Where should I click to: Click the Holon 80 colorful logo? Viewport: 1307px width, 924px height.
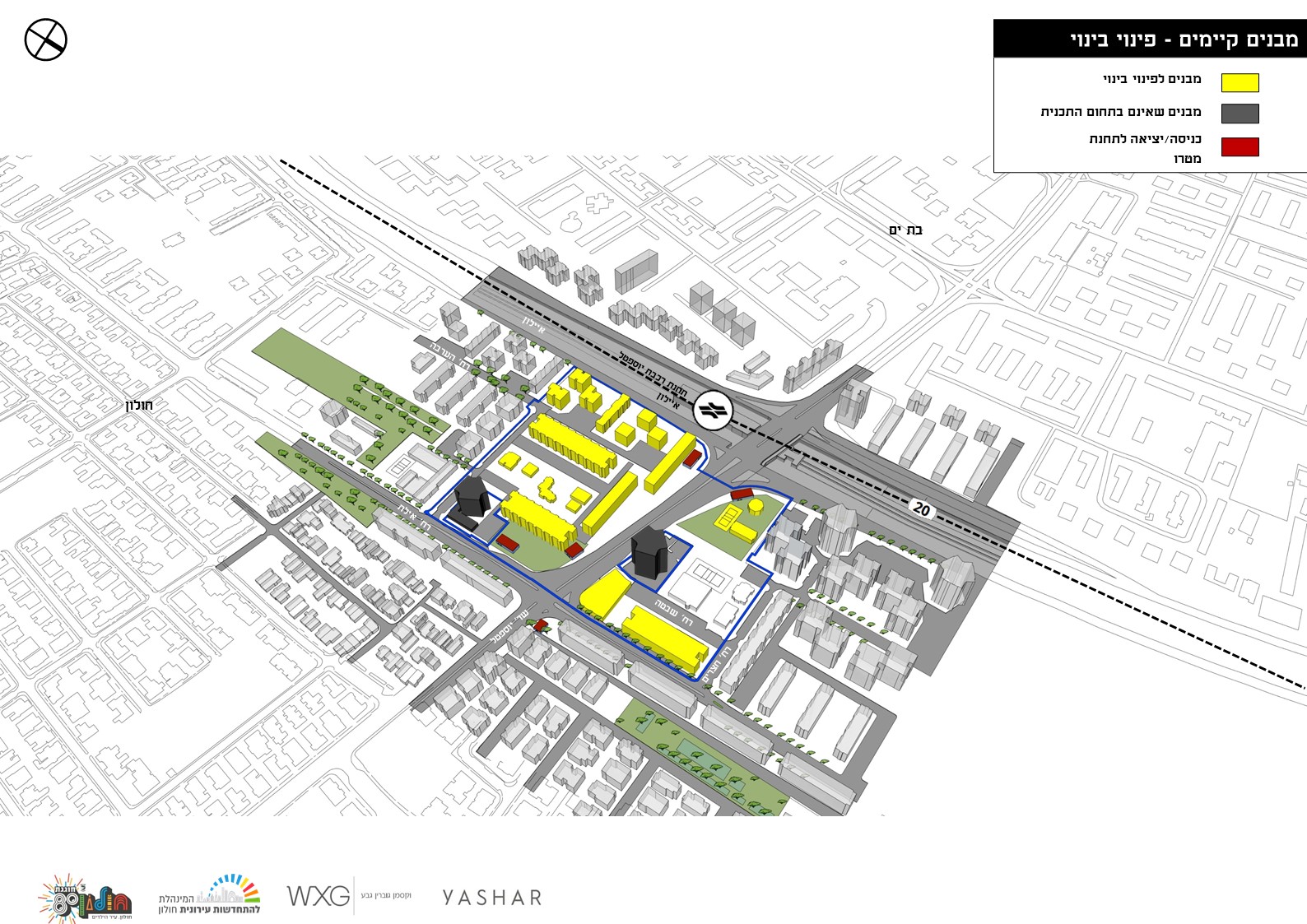[86, 898]
